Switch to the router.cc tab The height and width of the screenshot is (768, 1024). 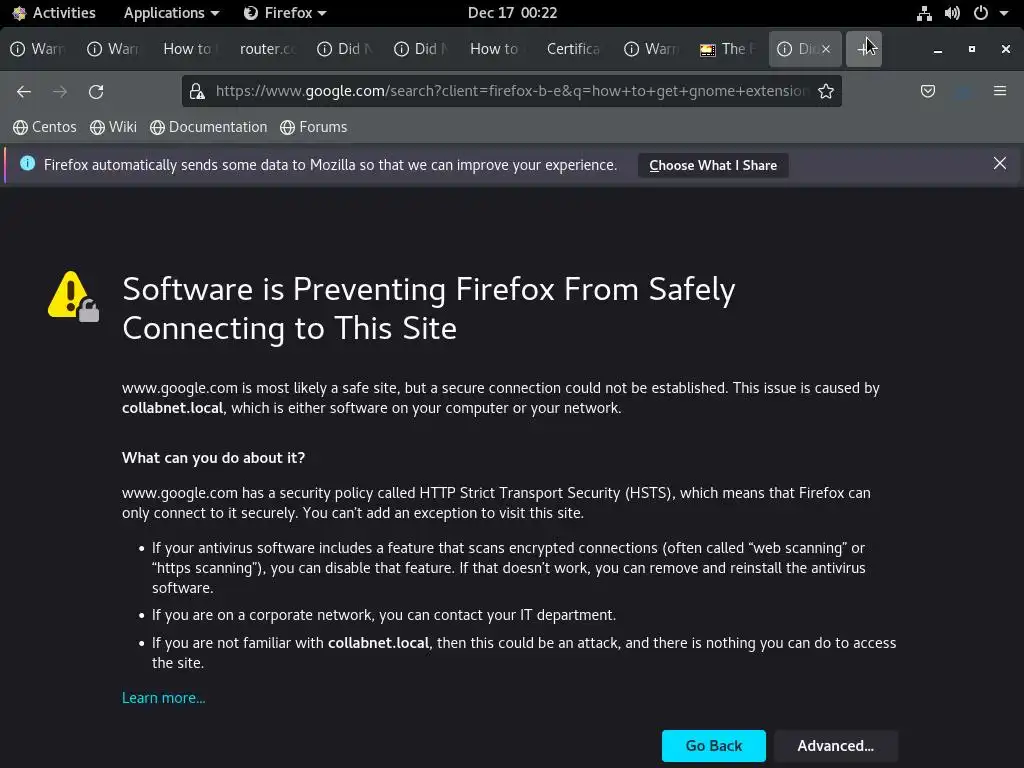pos(268,49)
